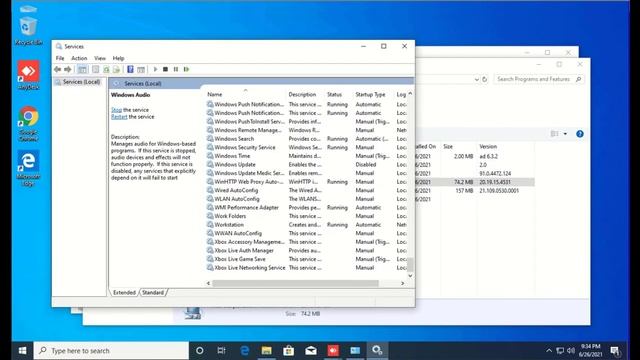This screenshot has width=640, height=360.
Task: Open the Action menu in Services
Action: pyautogui.click(x=79, y=58)
